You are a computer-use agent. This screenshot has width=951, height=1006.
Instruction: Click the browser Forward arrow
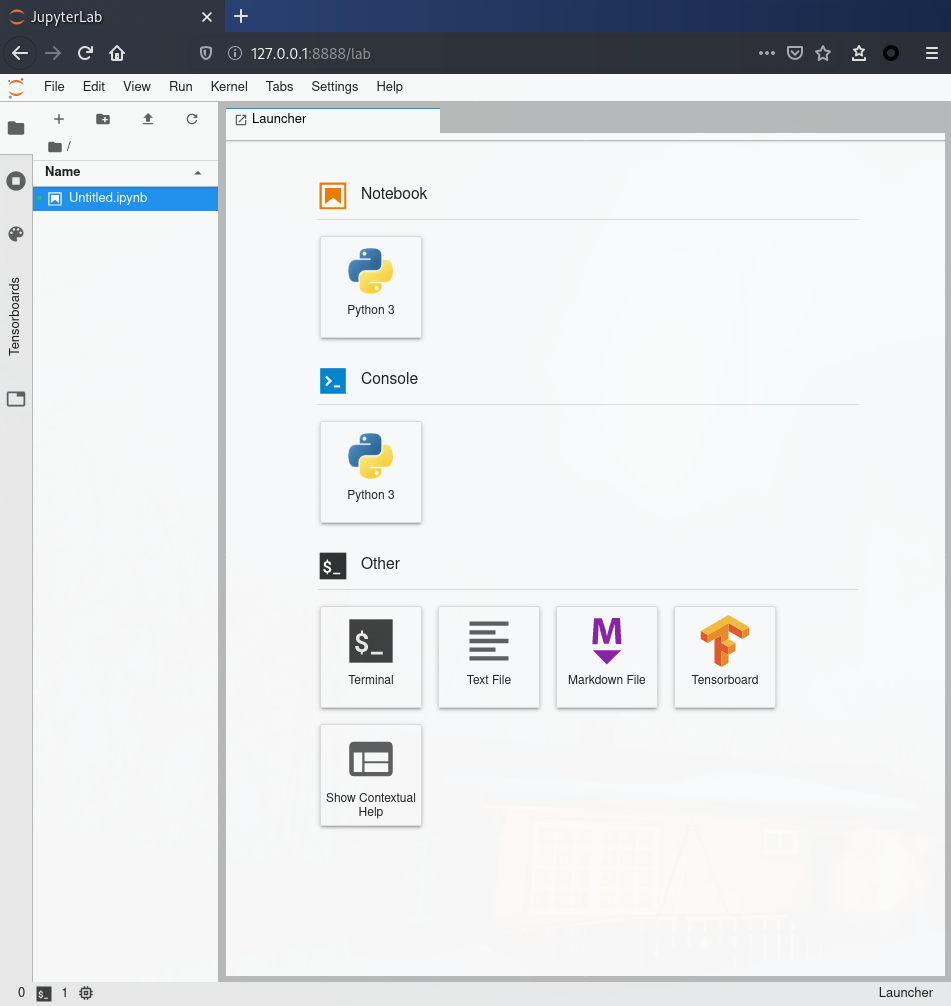point(53,53)
